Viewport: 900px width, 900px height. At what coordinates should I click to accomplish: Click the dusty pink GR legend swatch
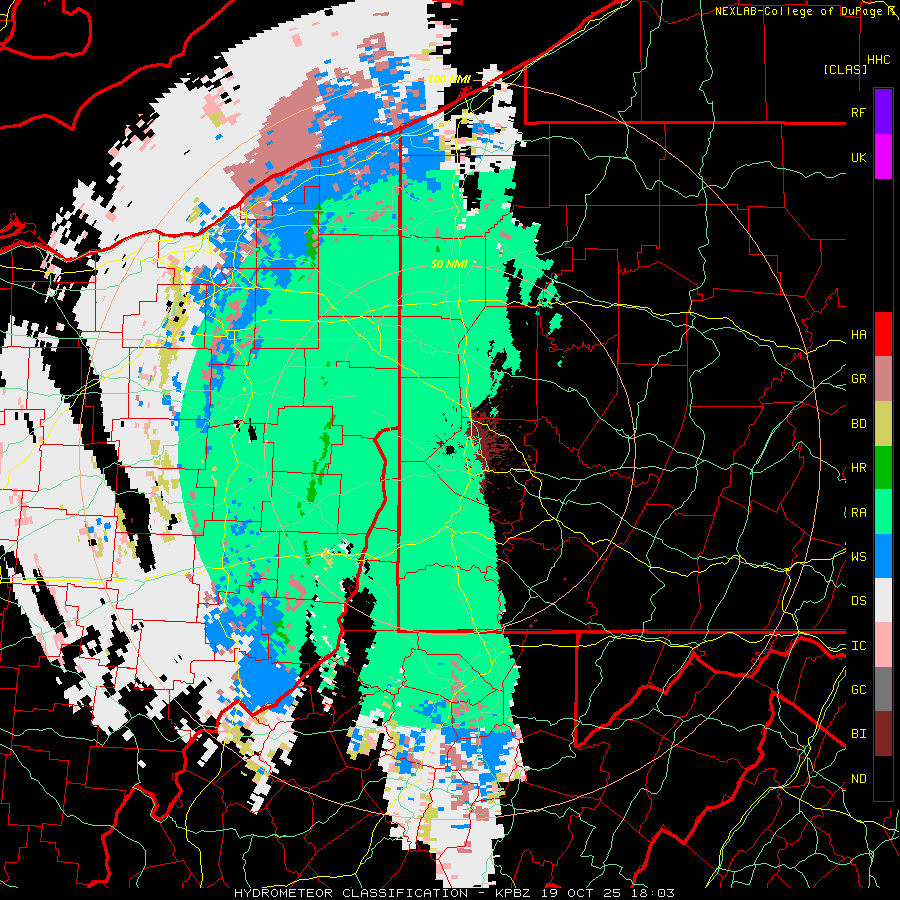883,379
